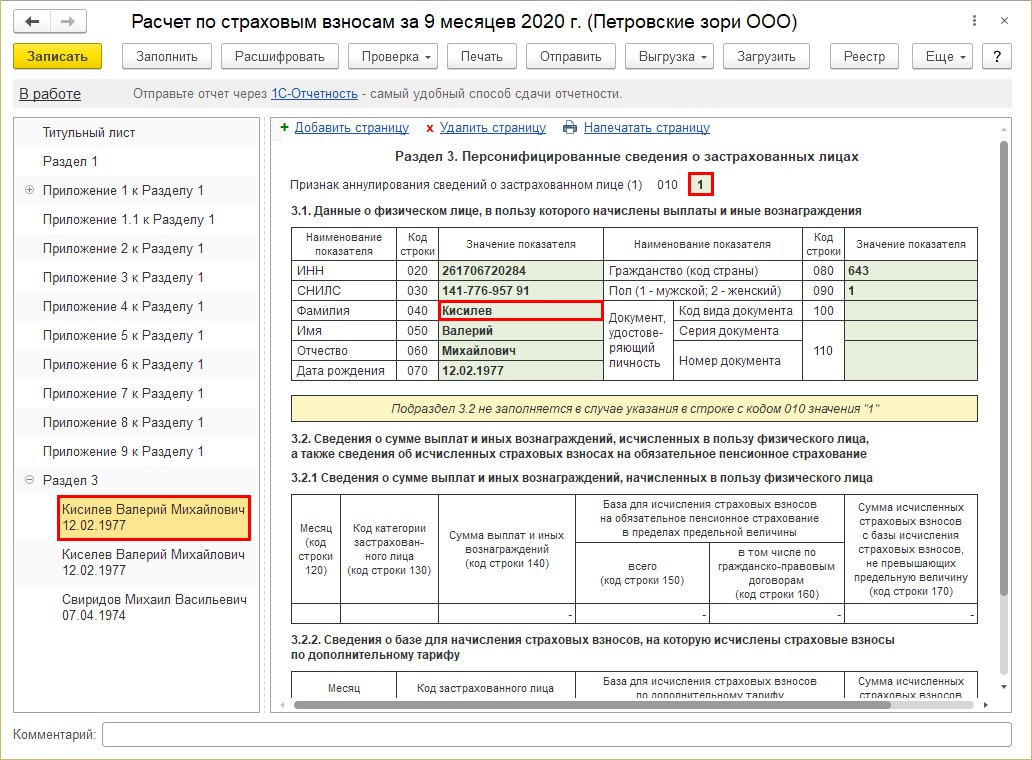Screen dimensions: 1032x760
Task: Click the empty document type code field
Action: 911,311
